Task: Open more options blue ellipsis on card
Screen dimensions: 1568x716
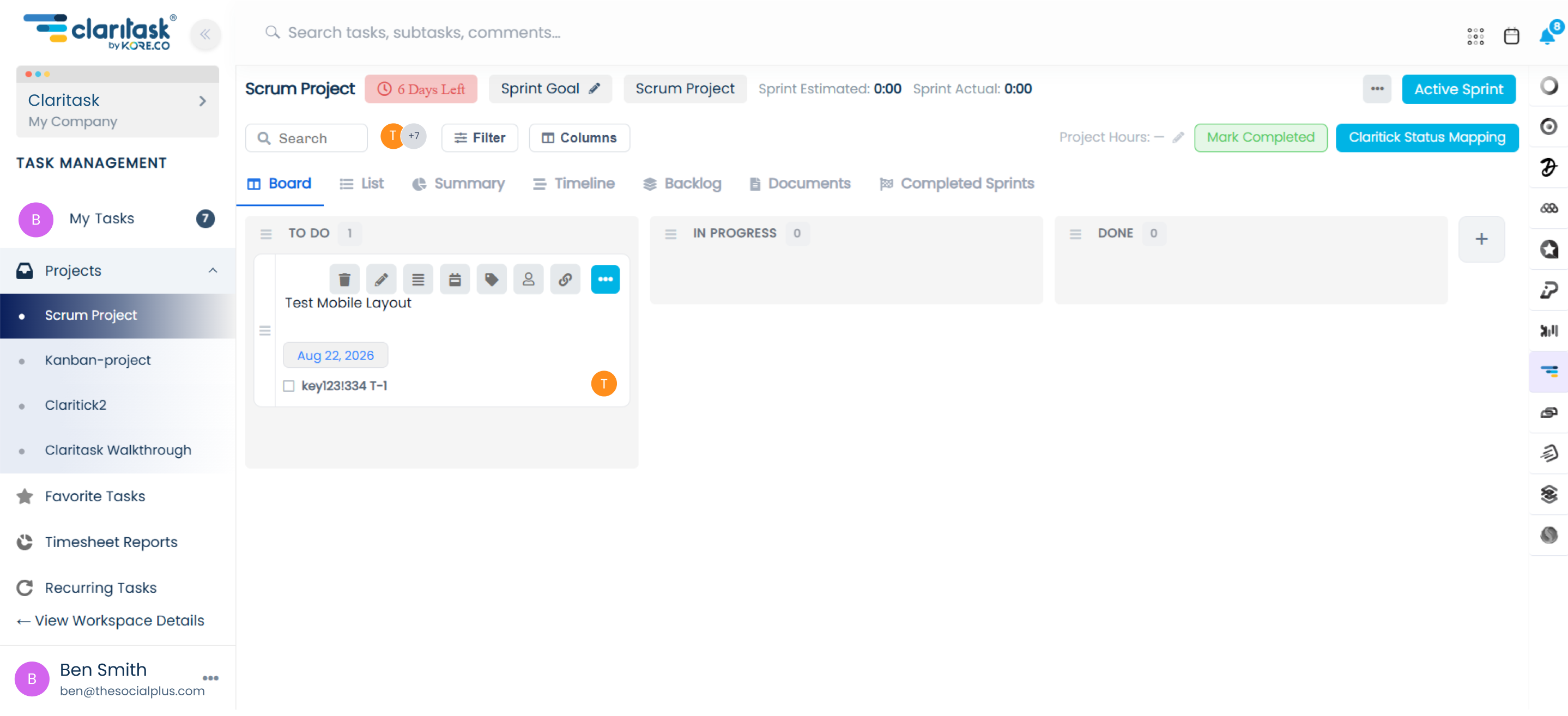Action: point(605,279)
